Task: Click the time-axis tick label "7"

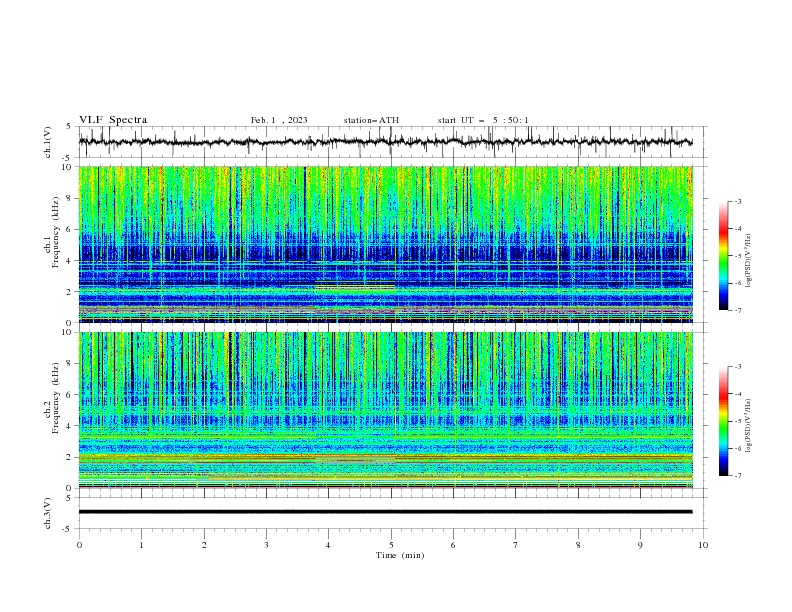Action: tap(516, 545)
